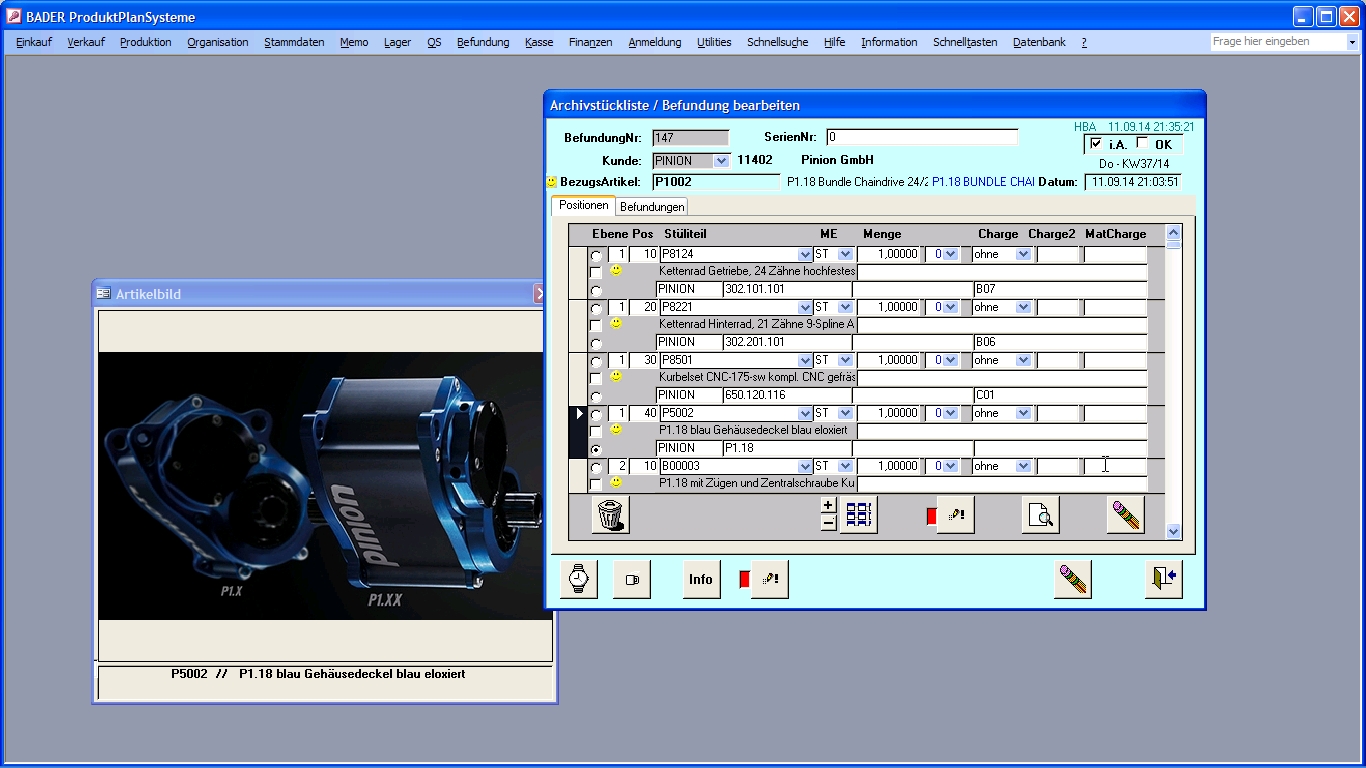Viewport: 1366px width, 768px height.
Task: Click the pencil icon beside the exit door
Action: pyautogui.click(x=1073, y=579)
